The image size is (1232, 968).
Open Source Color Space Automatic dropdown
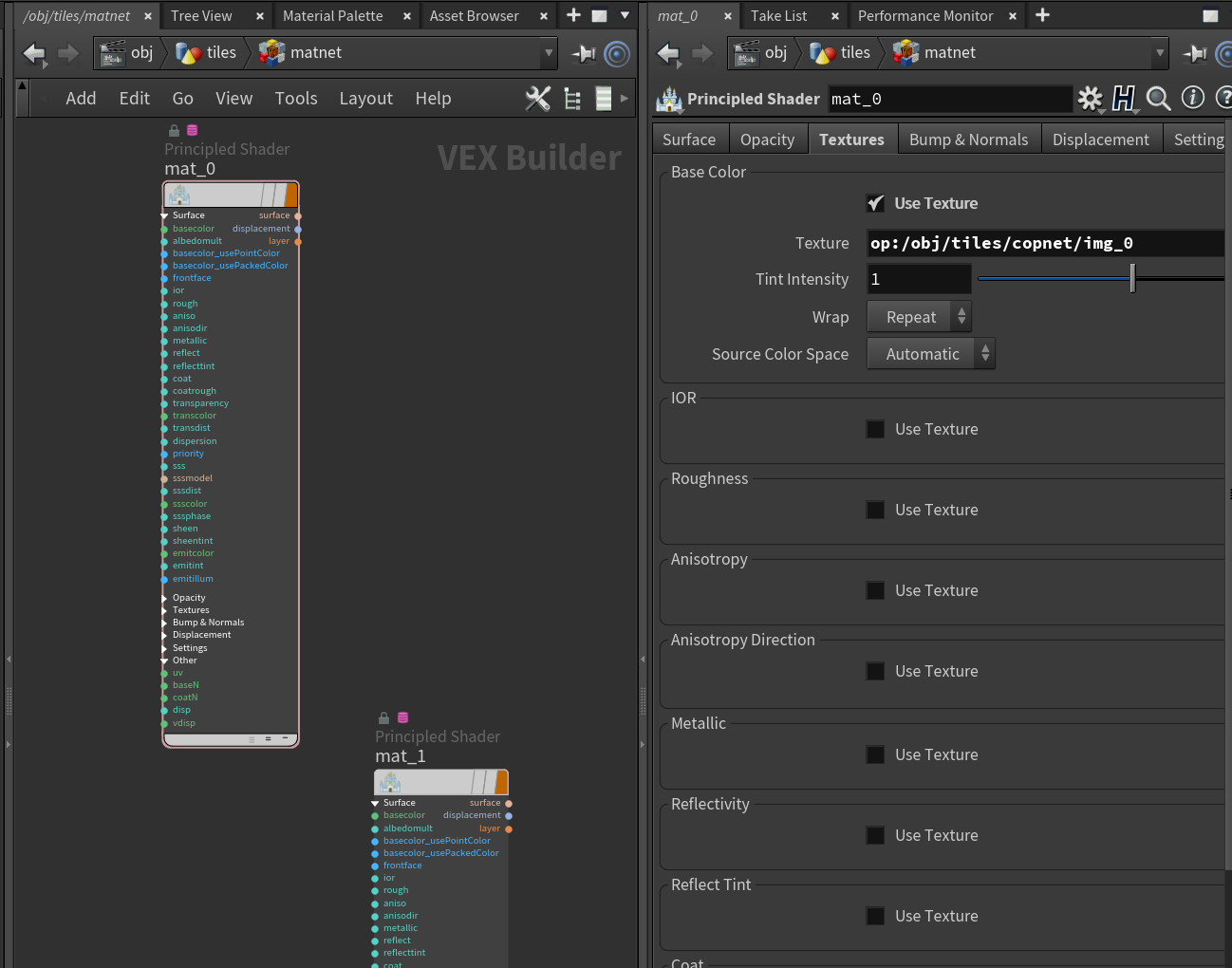930,354
